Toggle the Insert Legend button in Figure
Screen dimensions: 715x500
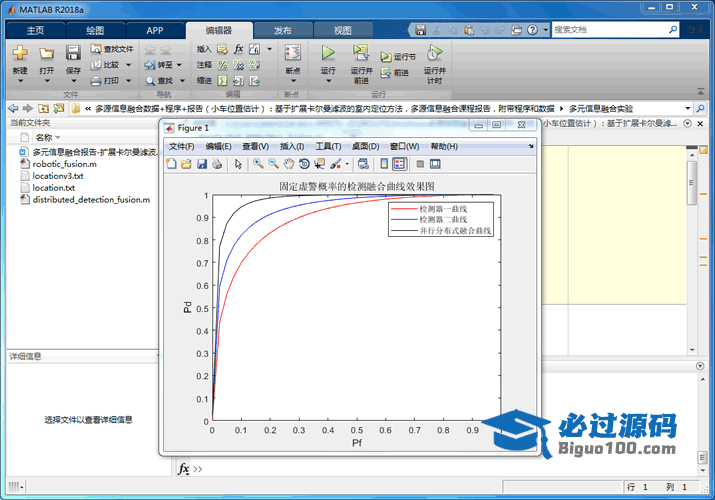pyautogui.click(x=400, y=164)
